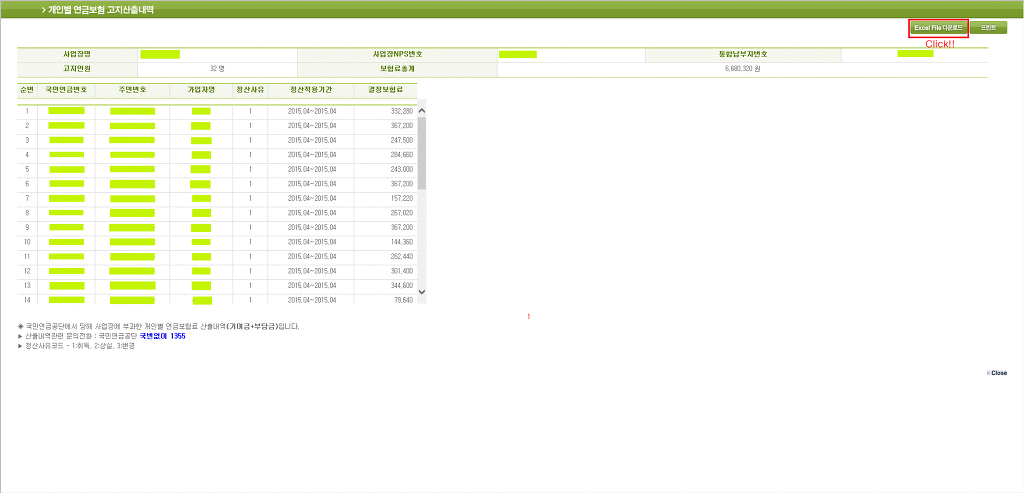Viewport: 1024px width, 493px height.
Task: Click the 프린트 button
Action: pos(988,28)
